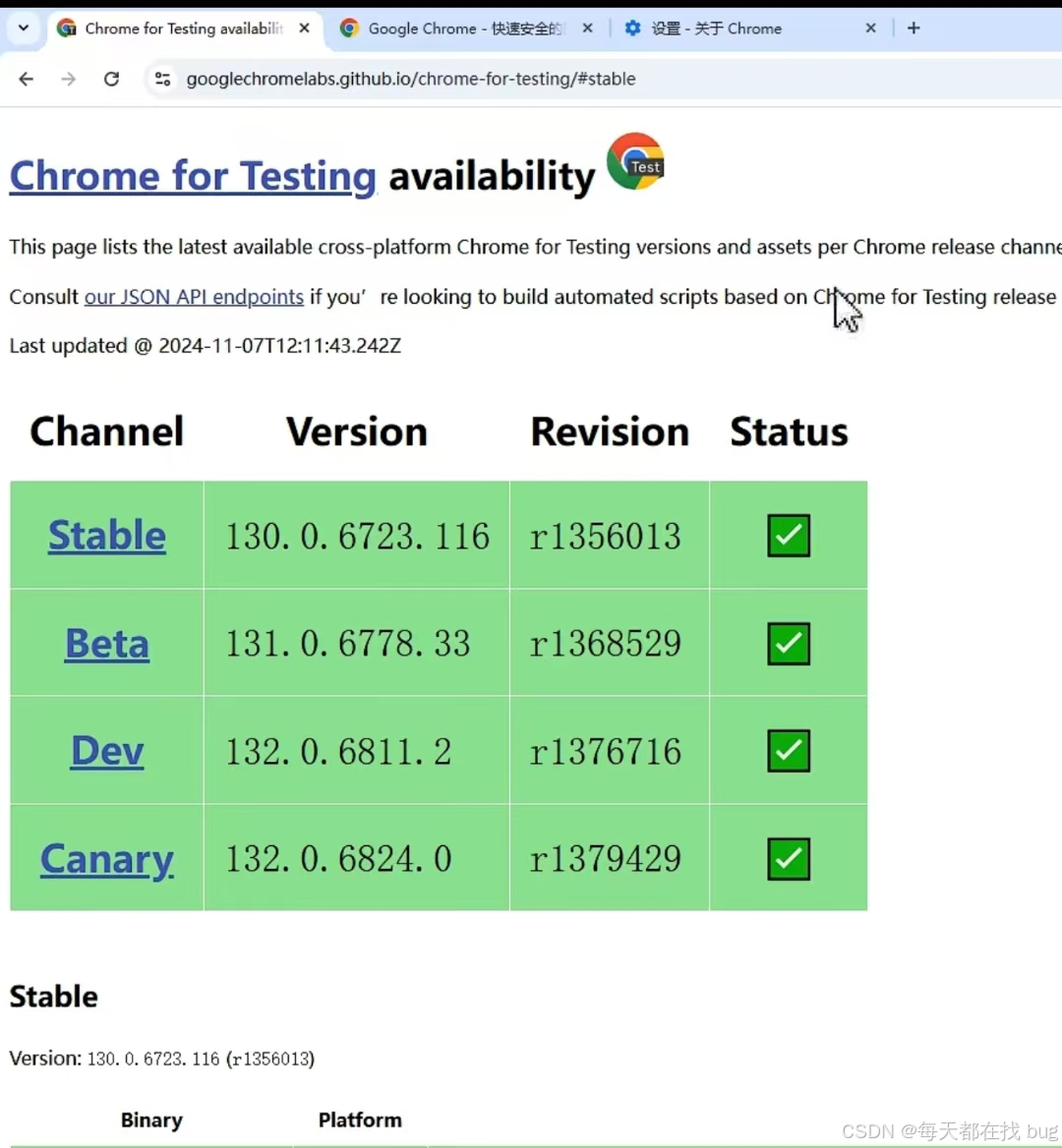Image resolution: width=1062 pixels, height=1148 pixels.
Task: Open the our JSON API endpoints link
Action: (194, 297)
